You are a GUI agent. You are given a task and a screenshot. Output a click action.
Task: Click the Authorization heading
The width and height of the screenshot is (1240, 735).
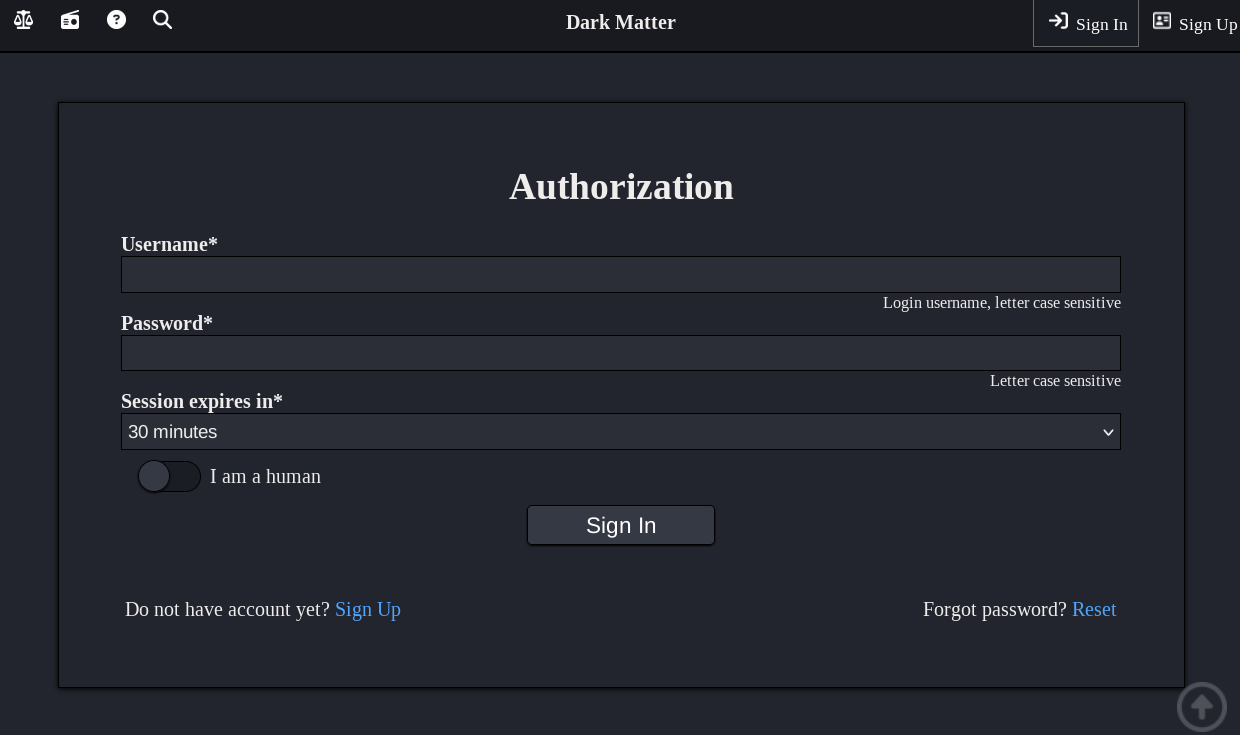621,187
